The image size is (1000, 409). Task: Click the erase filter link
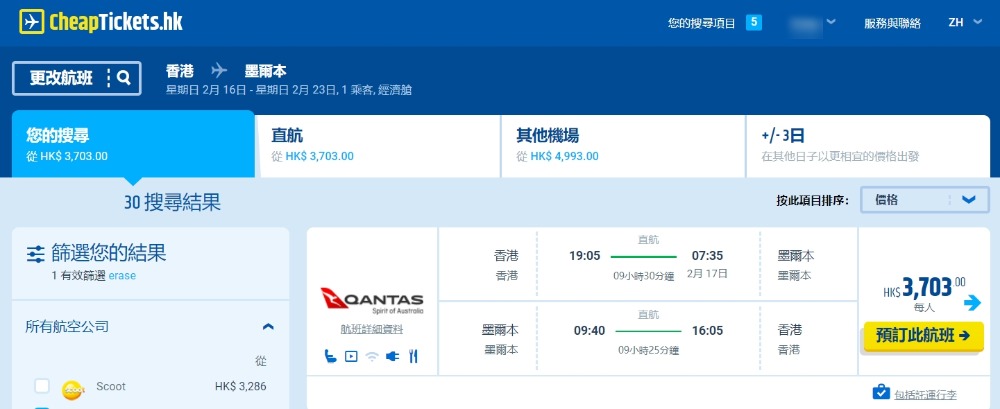[x=122, y=275]
